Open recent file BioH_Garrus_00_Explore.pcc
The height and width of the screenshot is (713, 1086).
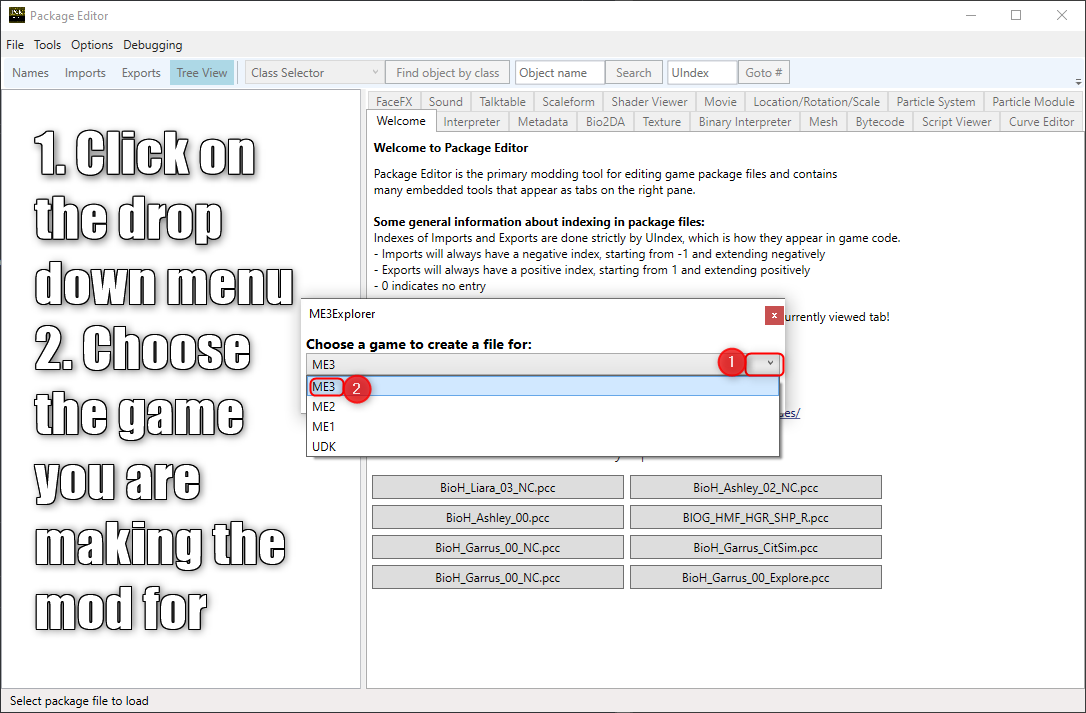tap(756, 577)
